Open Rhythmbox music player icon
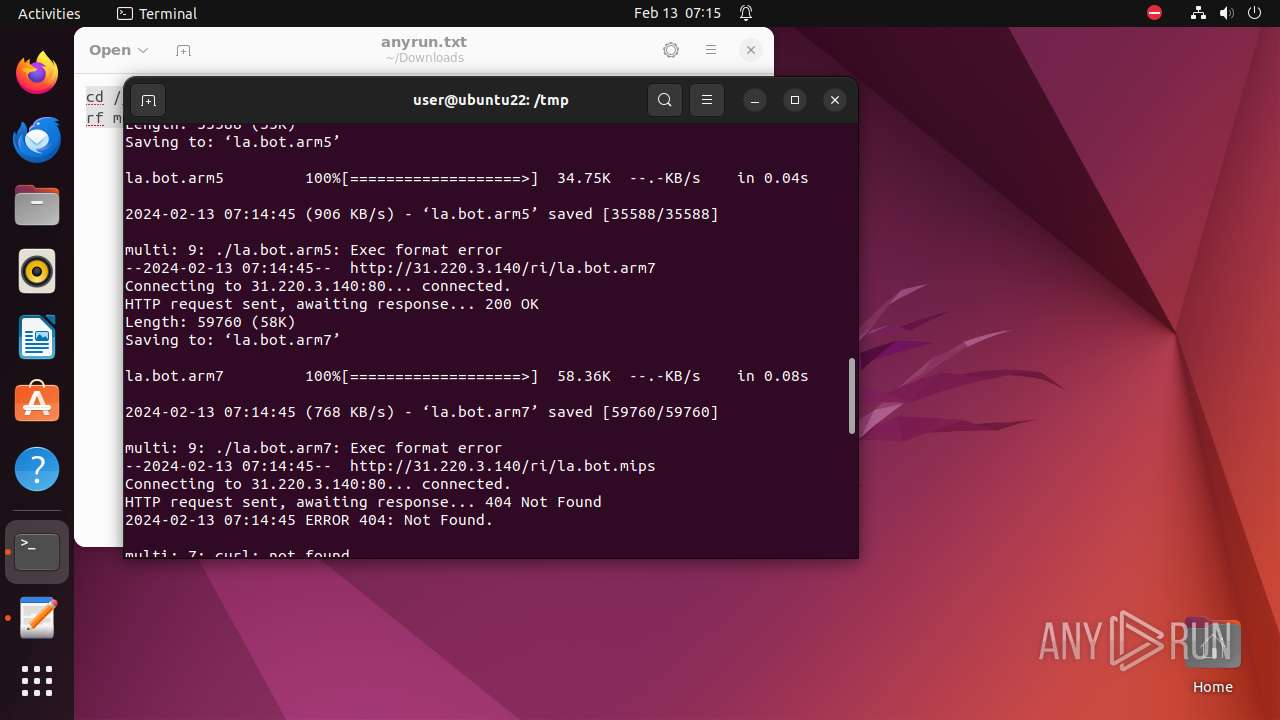 tap(37, 271)
